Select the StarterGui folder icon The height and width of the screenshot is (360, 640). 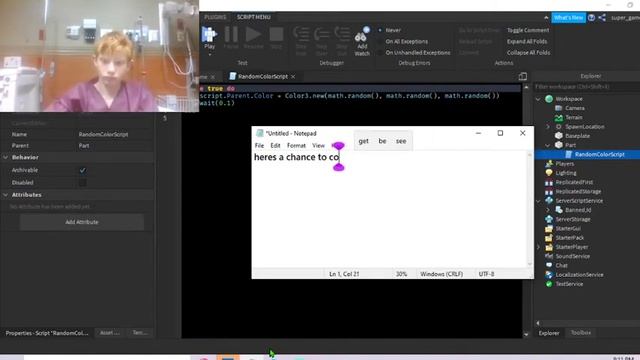549,229
